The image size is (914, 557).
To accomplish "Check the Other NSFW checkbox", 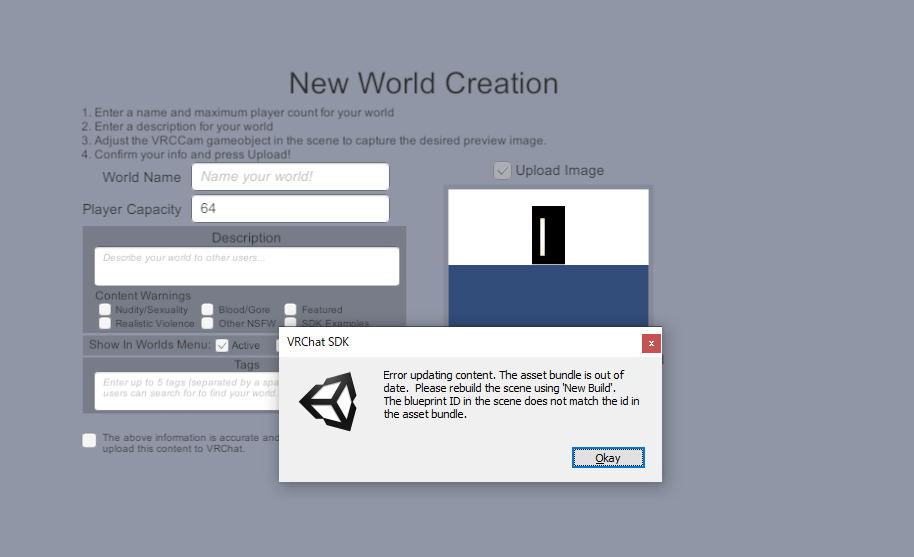I will [x=208, y=323].
